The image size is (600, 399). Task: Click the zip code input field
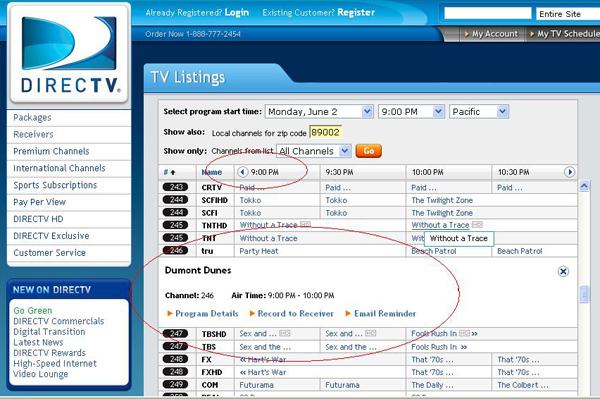pyautogui.click(x=325, y=132)
